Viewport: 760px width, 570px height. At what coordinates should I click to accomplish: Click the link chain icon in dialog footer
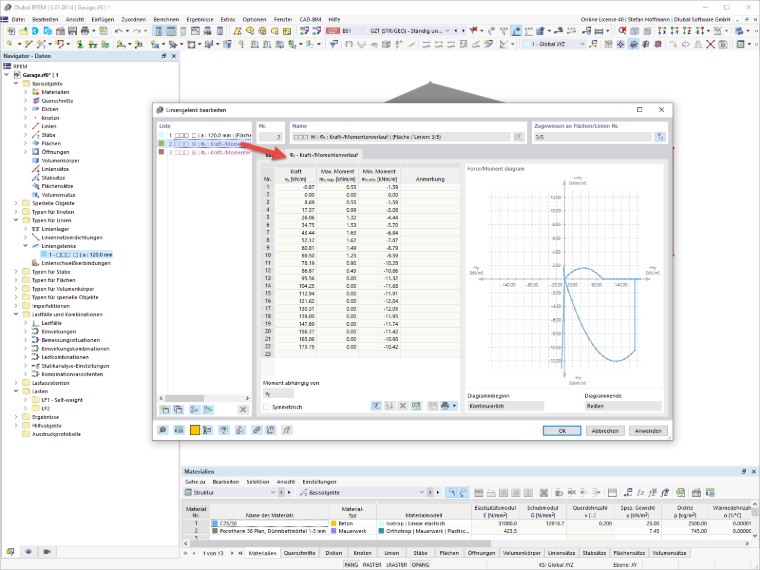click(256, 430)
